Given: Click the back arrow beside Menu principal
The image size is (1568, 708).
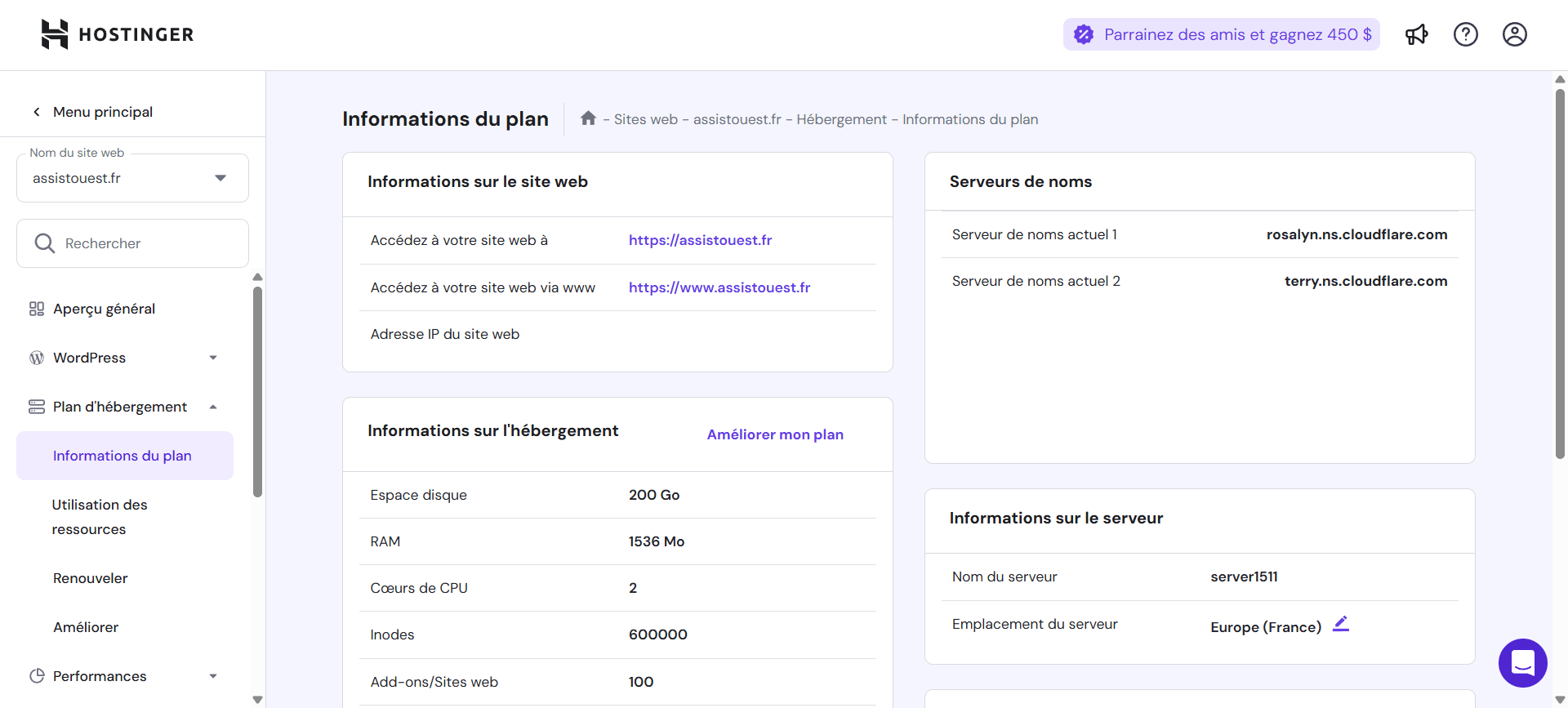Looking at the screenshot, I should point(37,112).
